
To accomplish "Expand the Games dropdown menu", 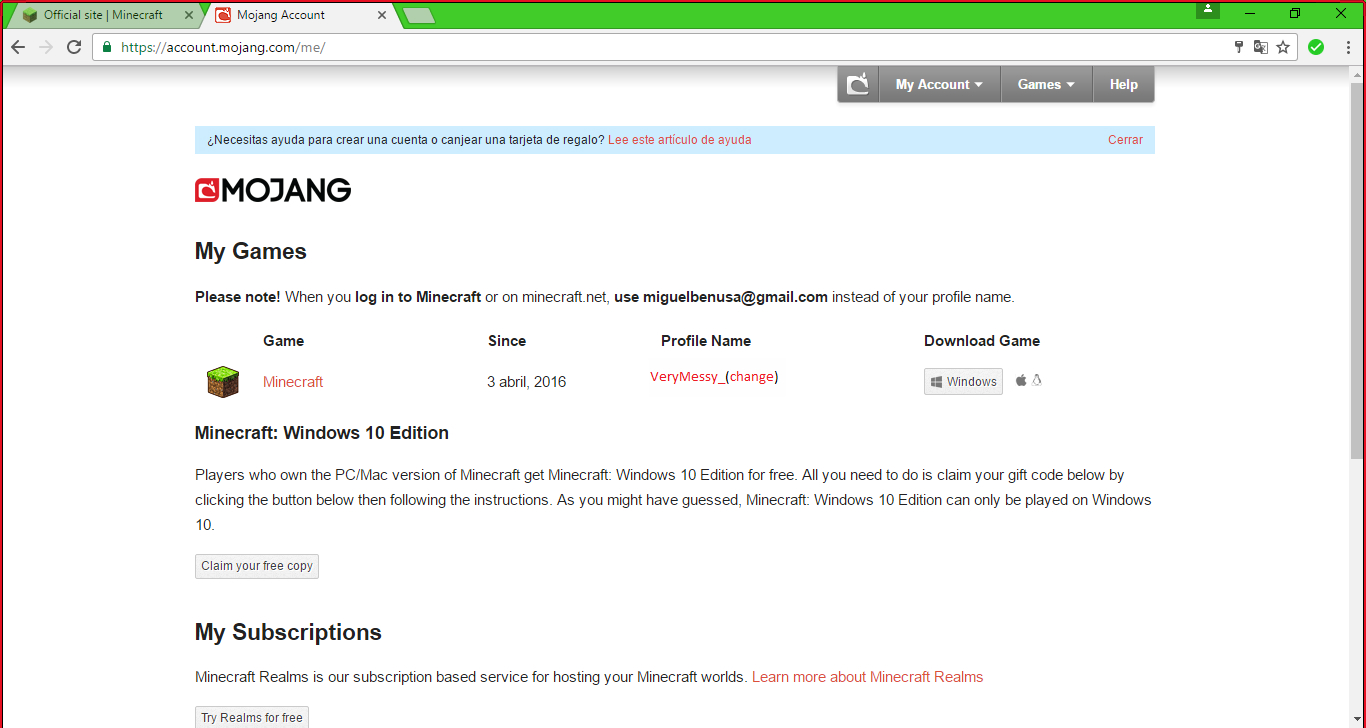I will 1046,85.
